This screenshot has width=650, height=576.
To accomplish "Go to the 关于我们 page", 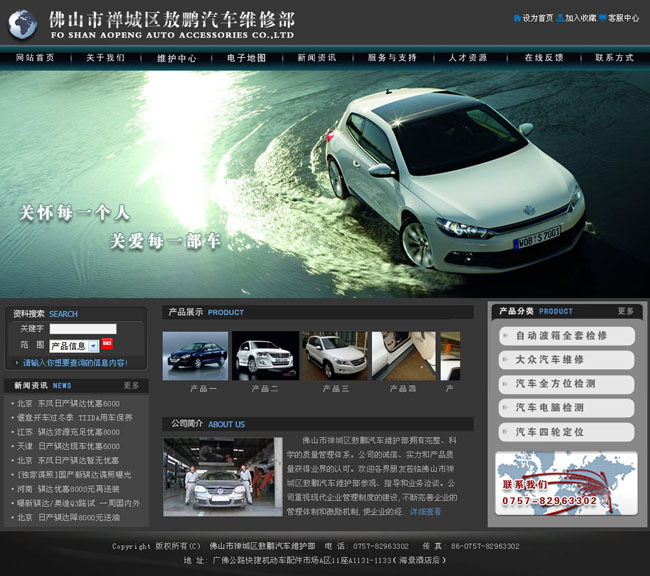I will 106,58.
